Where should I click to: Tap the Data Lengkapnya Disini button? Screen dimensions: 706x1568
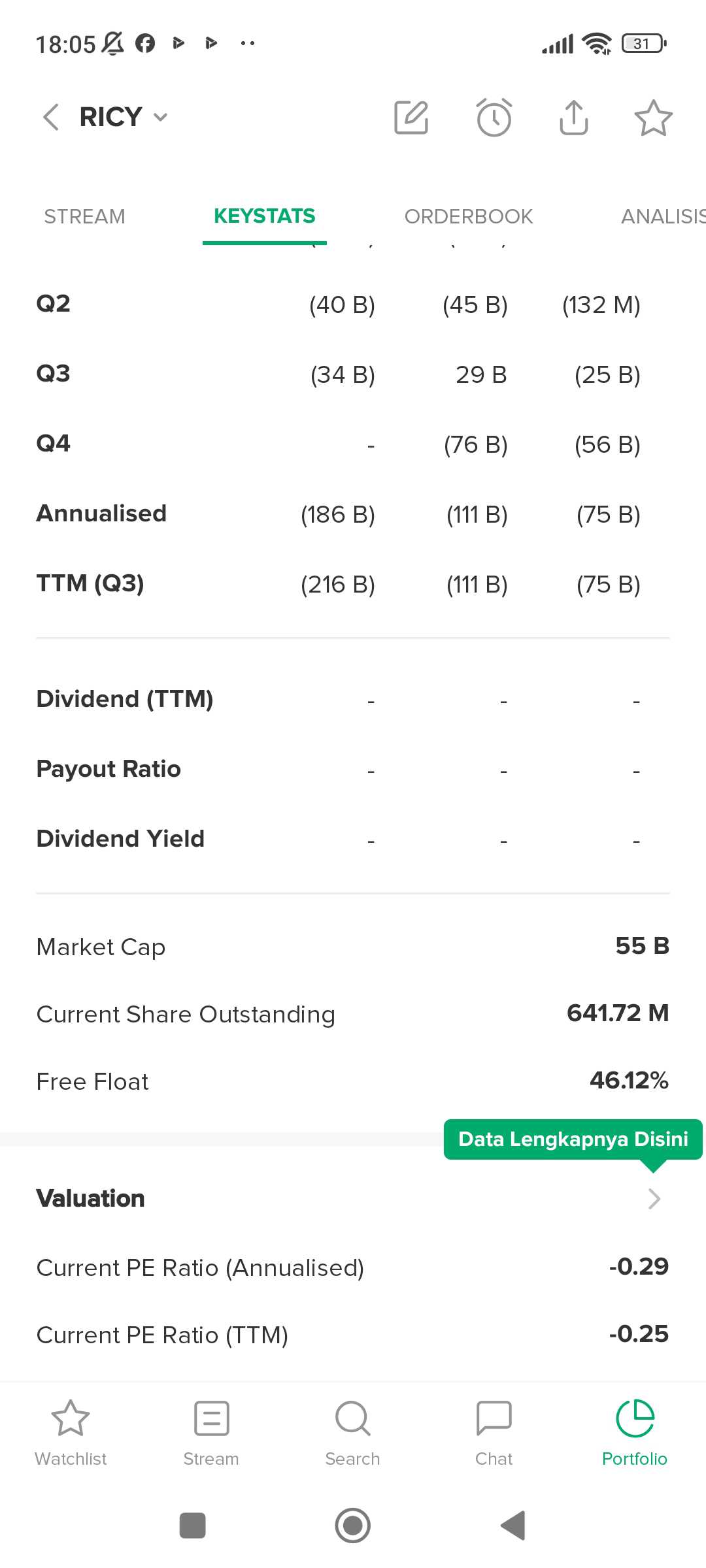(573, 1139)
